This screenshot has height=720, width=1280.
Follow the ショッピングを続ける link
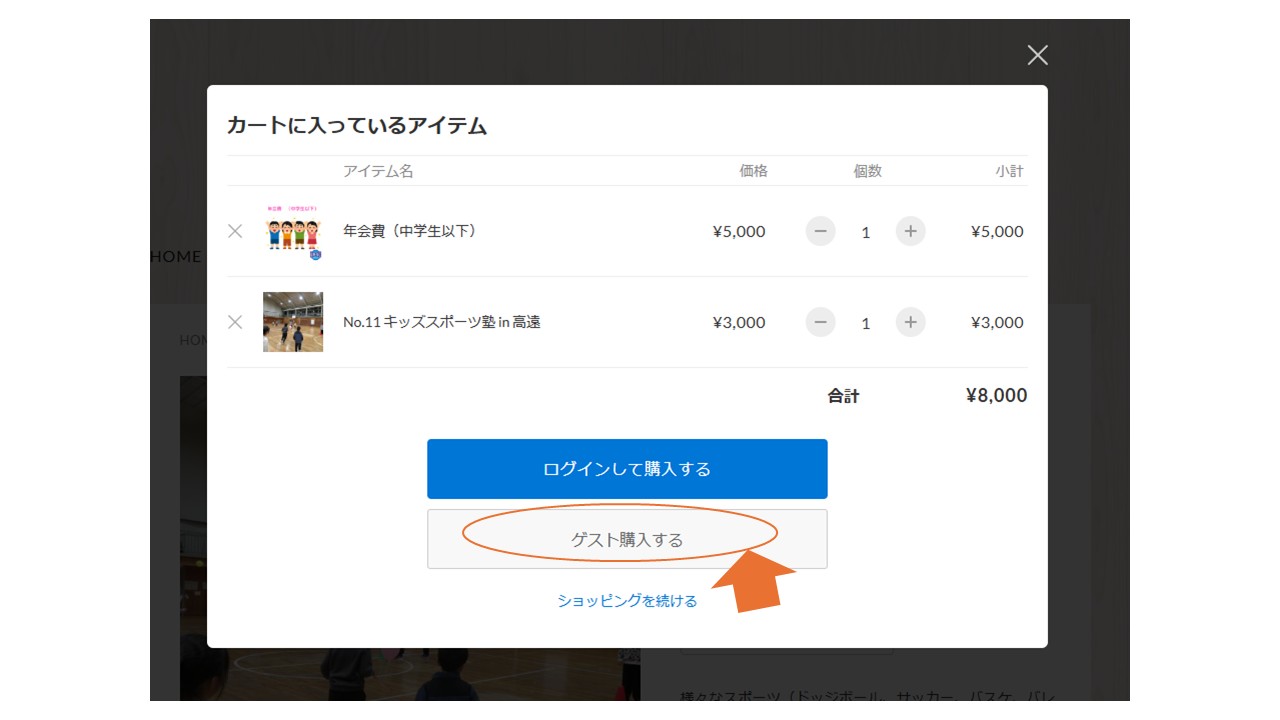point(627,601)
